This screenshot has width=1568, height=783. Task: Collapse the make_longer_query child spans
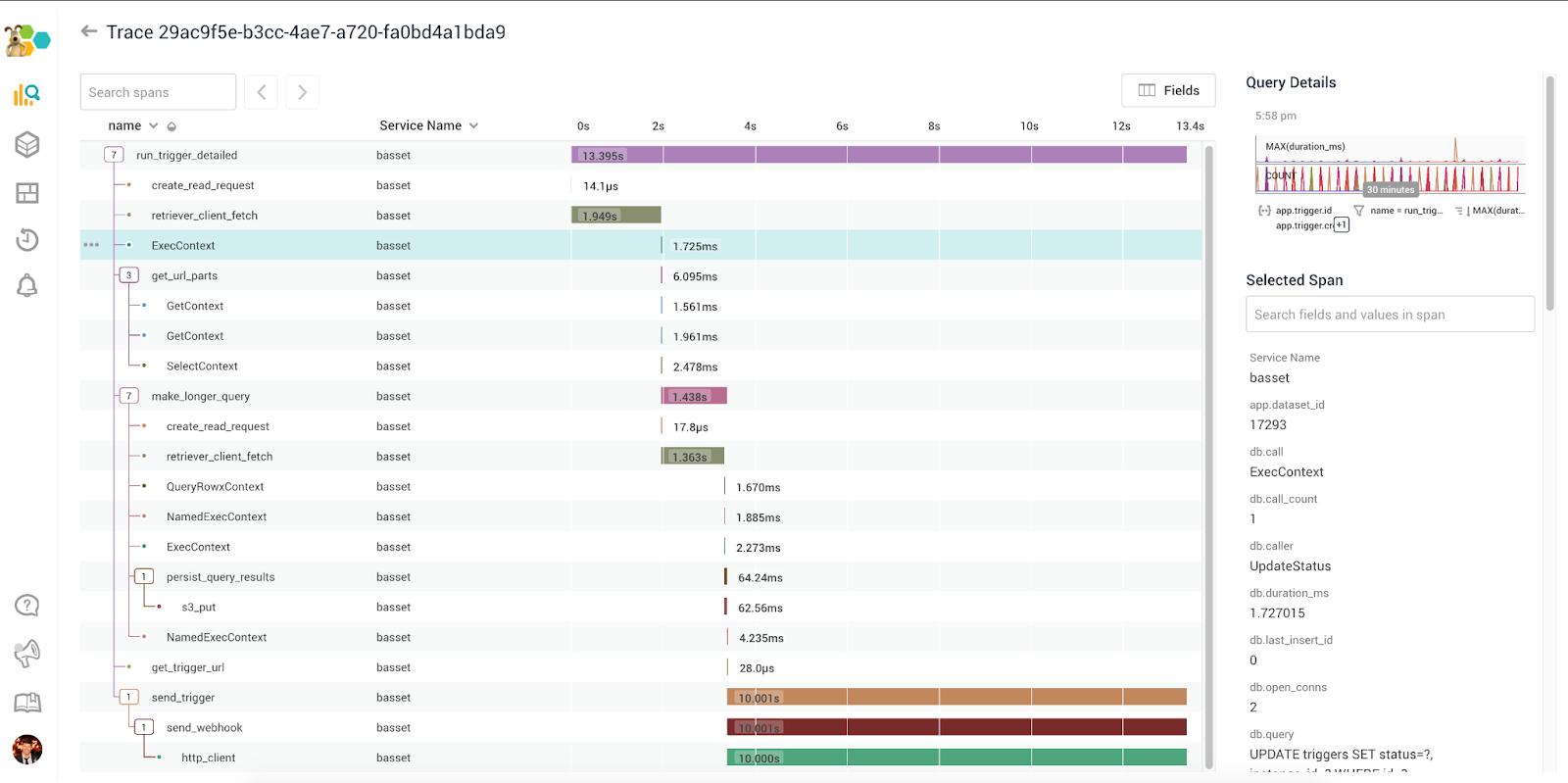(128, 396)
